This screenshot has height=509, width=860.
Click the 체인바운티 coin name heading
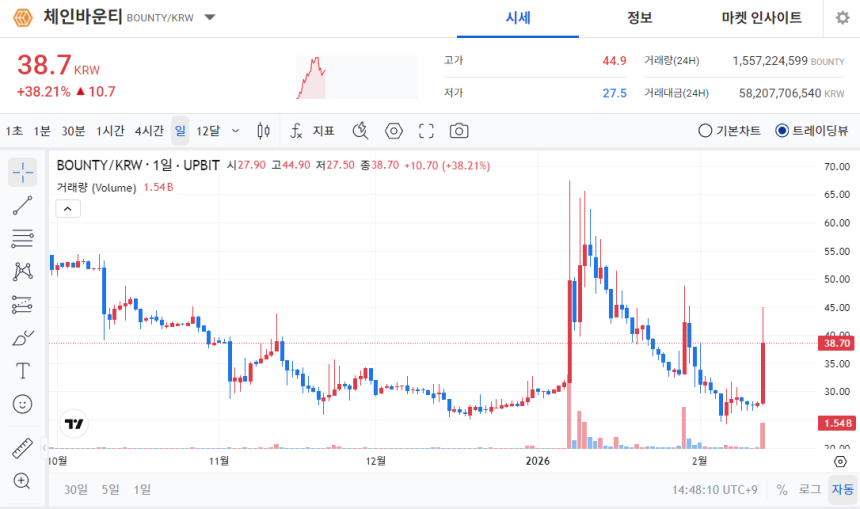pyautogui.click(x=82, y=17)
